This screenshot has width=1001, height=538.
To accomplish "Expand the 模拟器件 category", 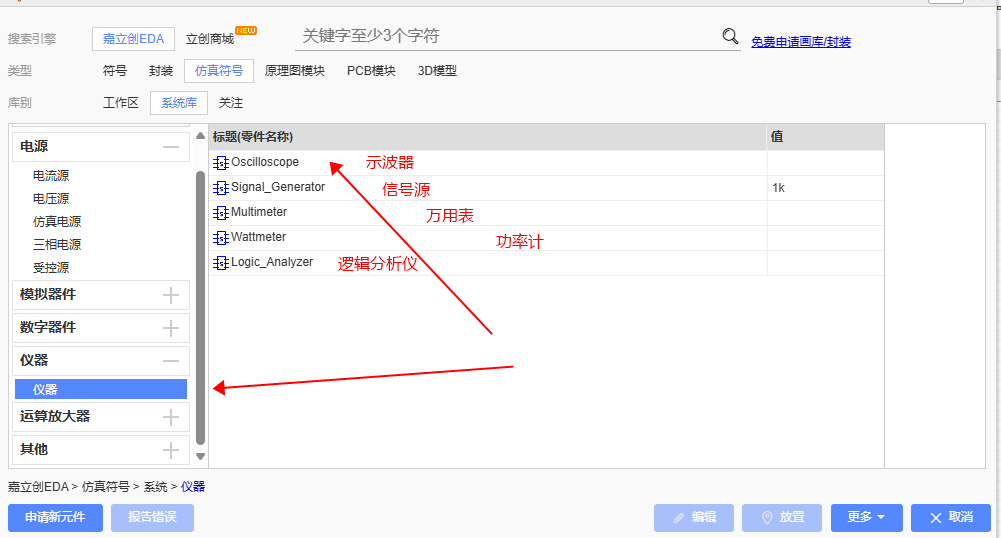I will (x=171, y=295).
